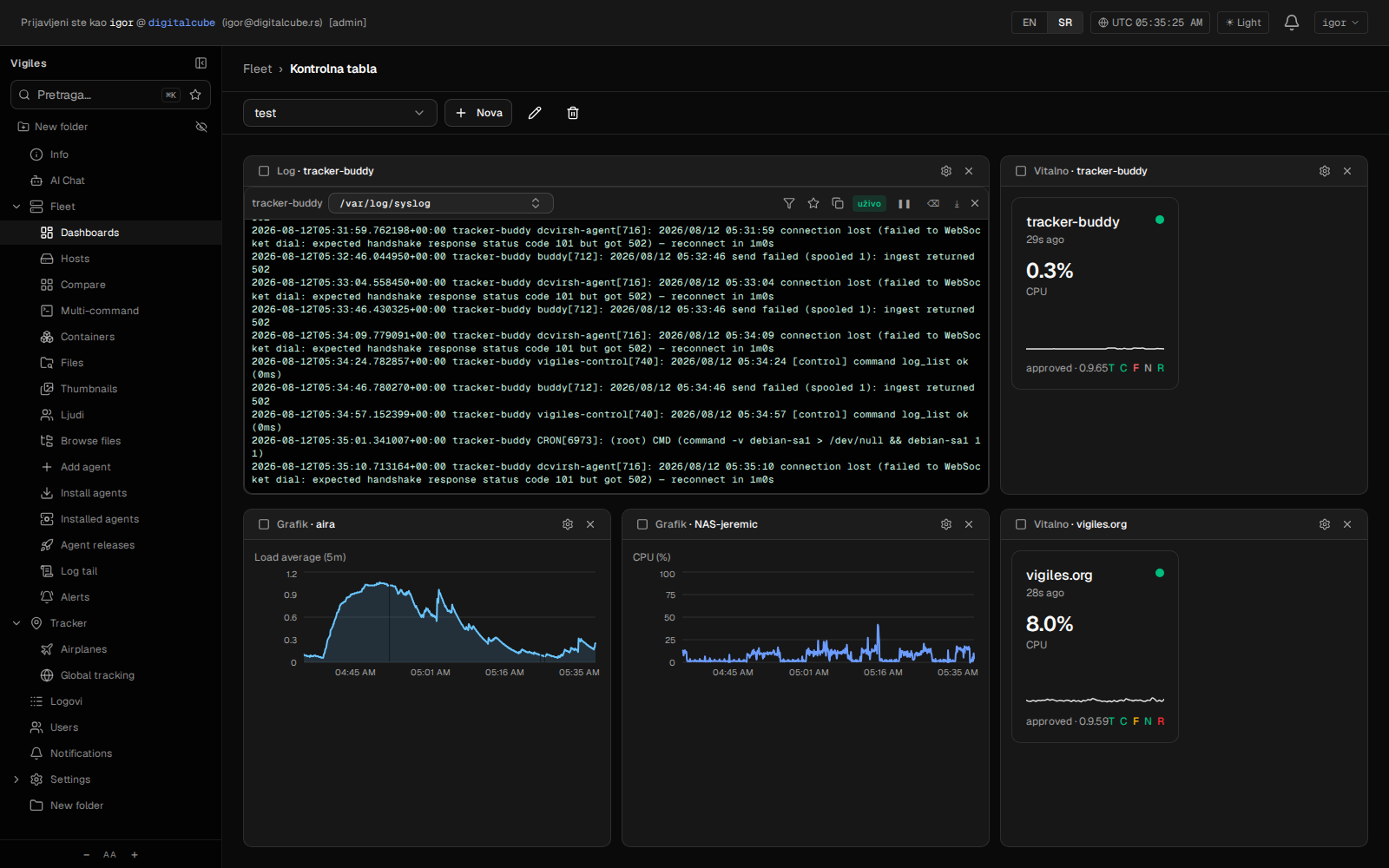
Task: Switch to Light theme
Action: pos(1243,23)
